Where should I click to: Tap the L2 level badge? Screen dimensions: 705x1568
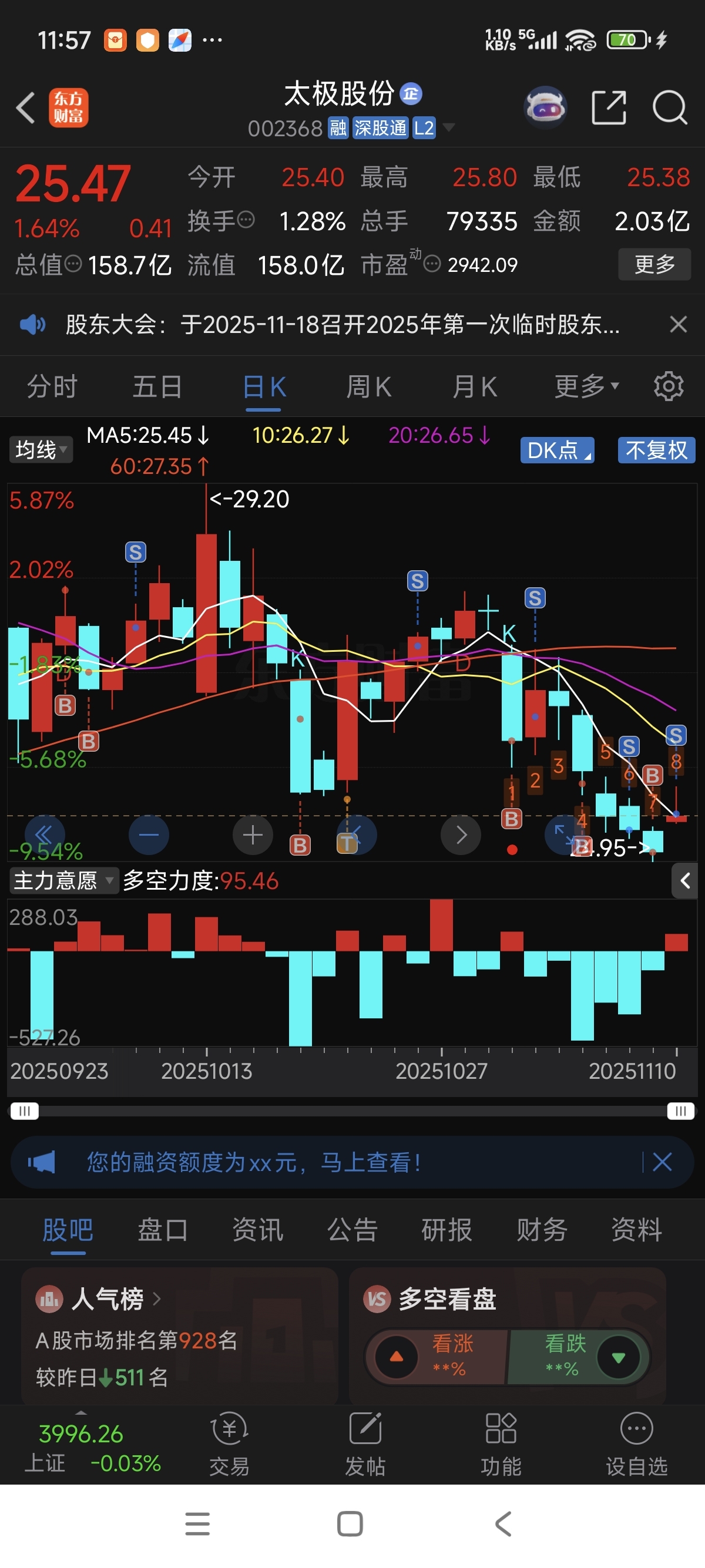pos(424,129)
